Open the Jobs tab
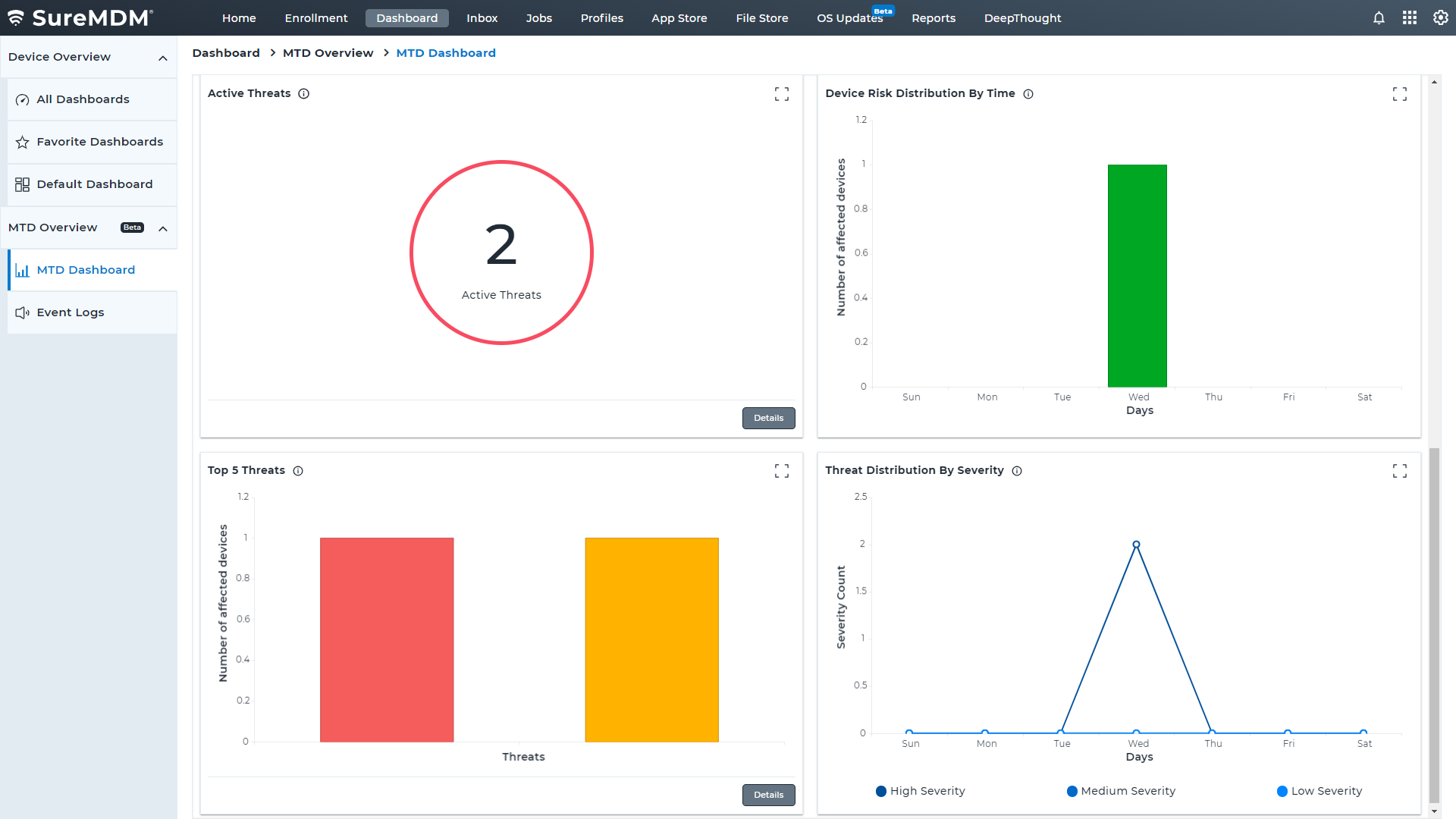Screen dimensions: 1456x819 click(x=539, y=18)
